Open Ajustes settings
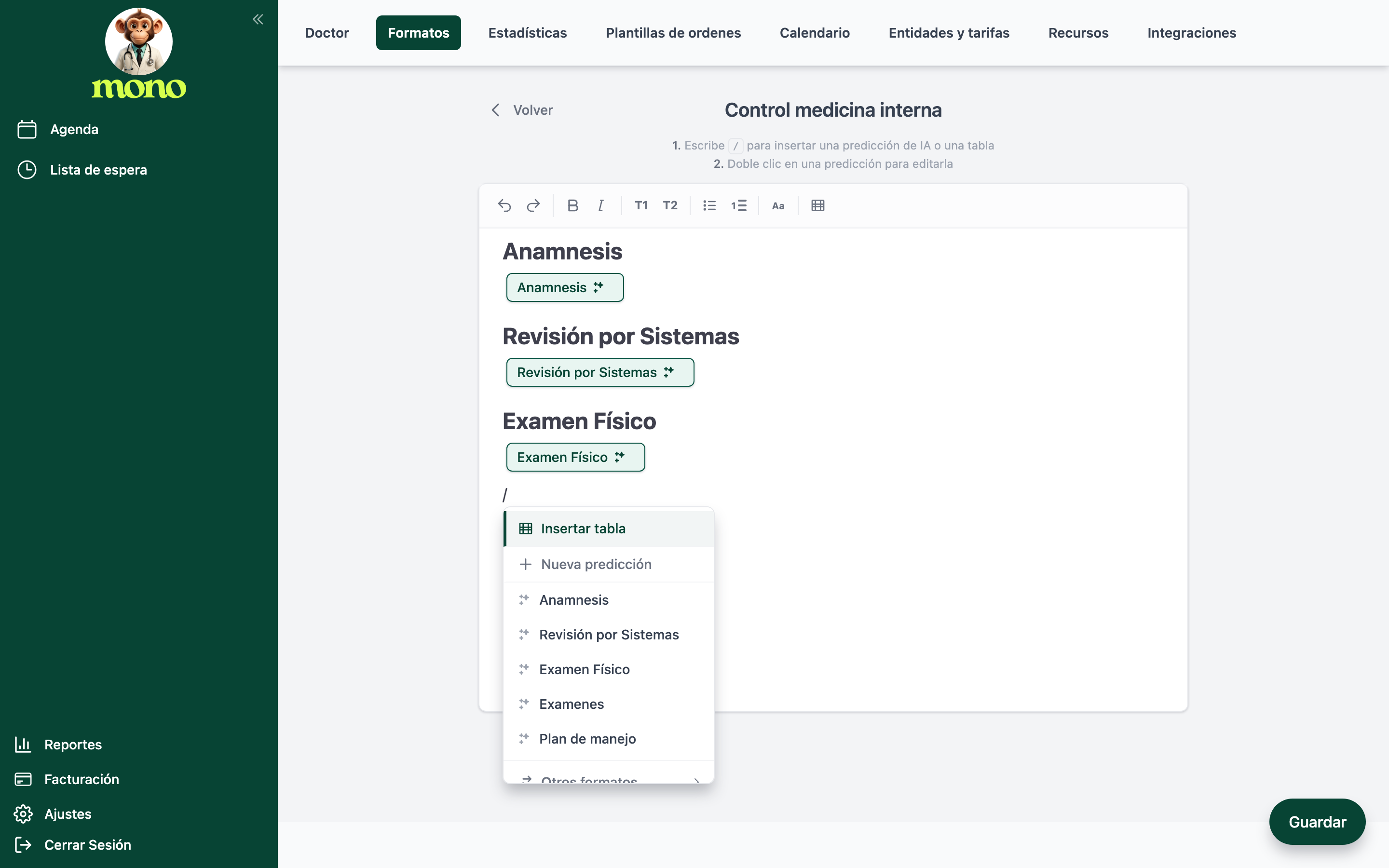 53,814
